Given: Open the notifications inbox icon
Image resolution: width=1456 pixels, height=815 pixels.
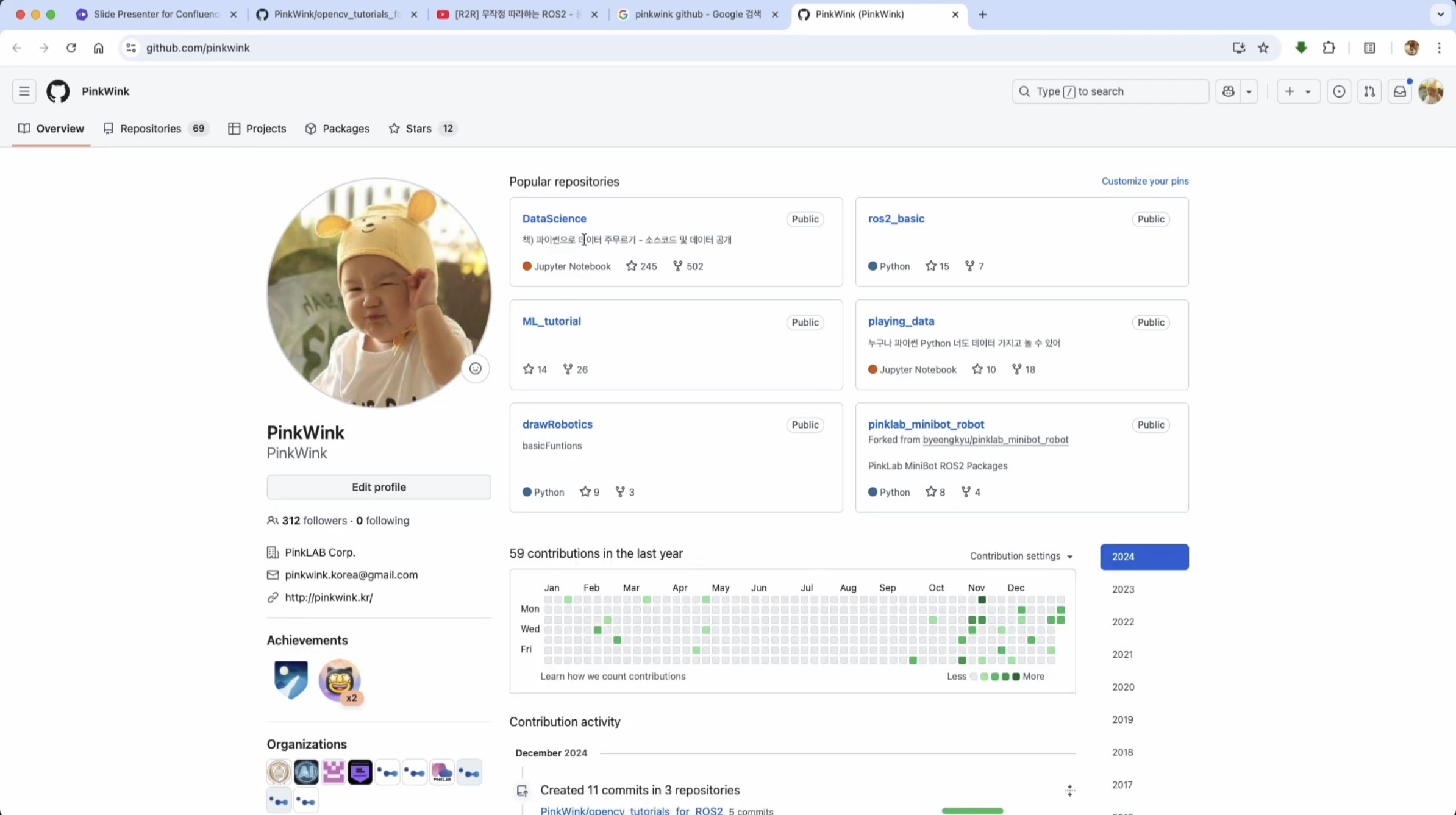Looking at the screenshot, I should [1400, 91].
